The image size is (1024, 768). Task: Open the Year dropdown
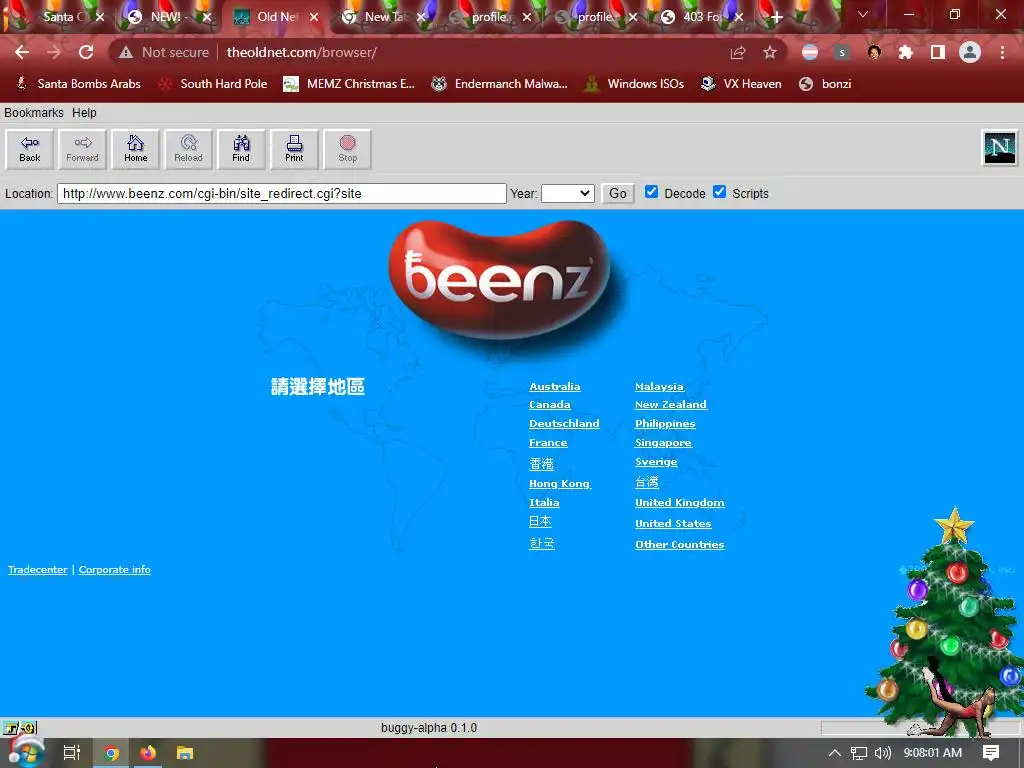coord(568,193)
